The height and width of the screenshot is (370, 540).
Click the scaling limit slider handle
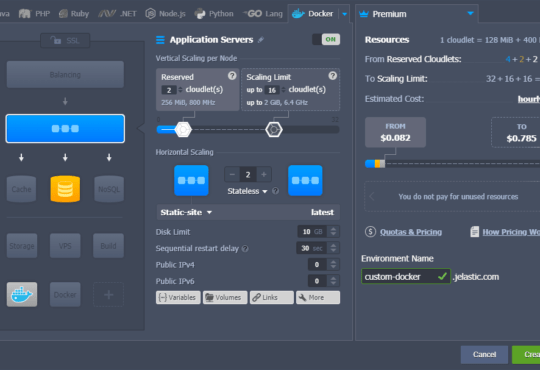click(x=274, y=130)
